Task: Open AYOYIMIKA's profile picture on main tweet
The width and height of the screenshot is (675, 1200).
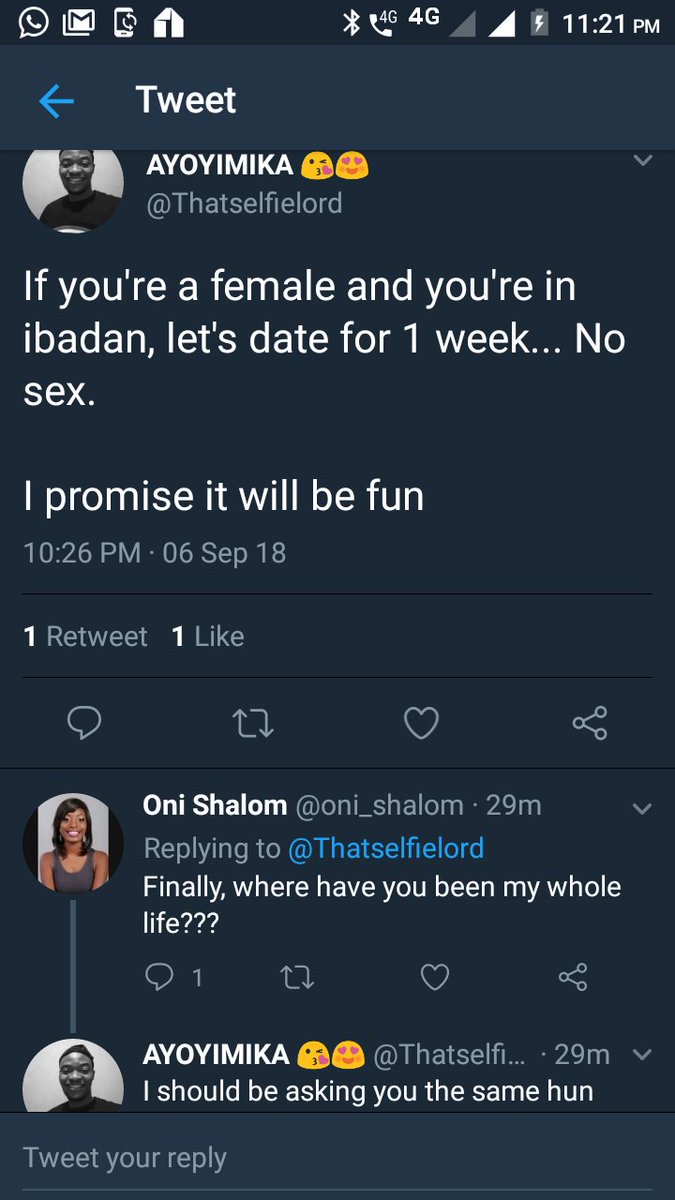Action: pos(73,188)
